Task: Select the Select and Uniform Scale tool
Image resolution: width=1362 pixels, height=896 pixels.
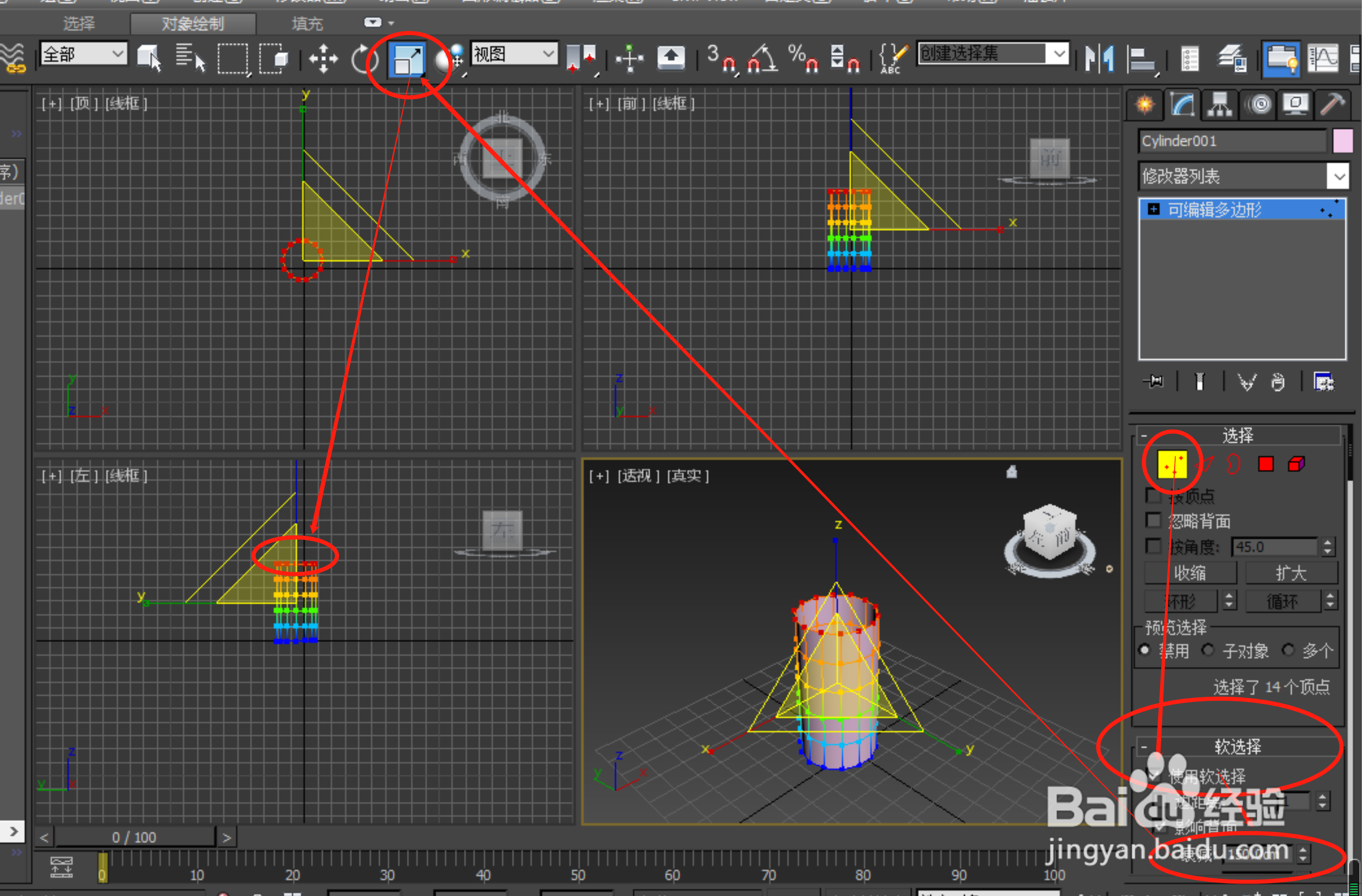Action: (406, 60)
